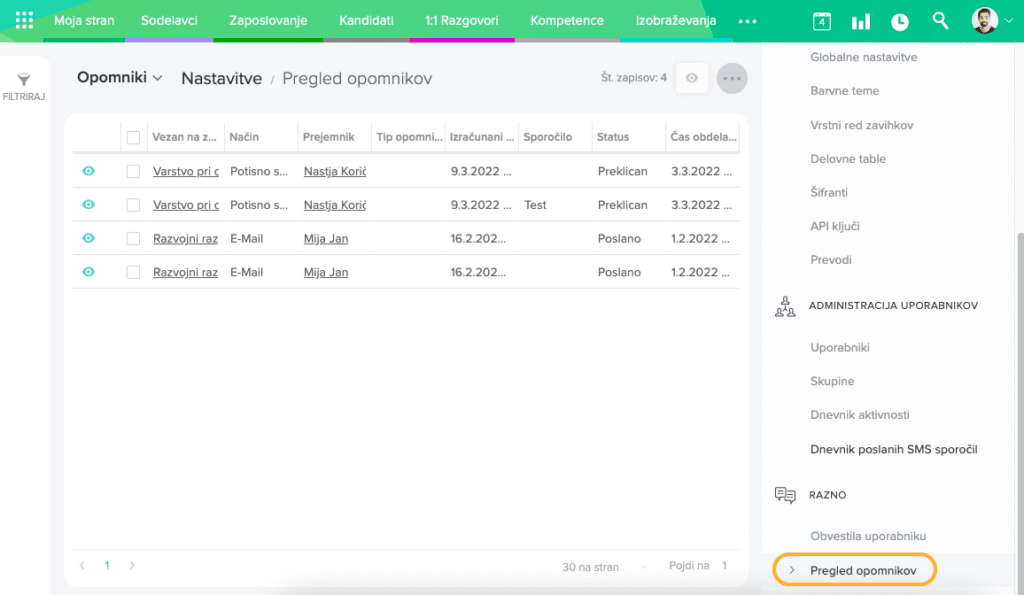
Task: View first Varstvo reminder row eye icon
Action: pos(88,171)
